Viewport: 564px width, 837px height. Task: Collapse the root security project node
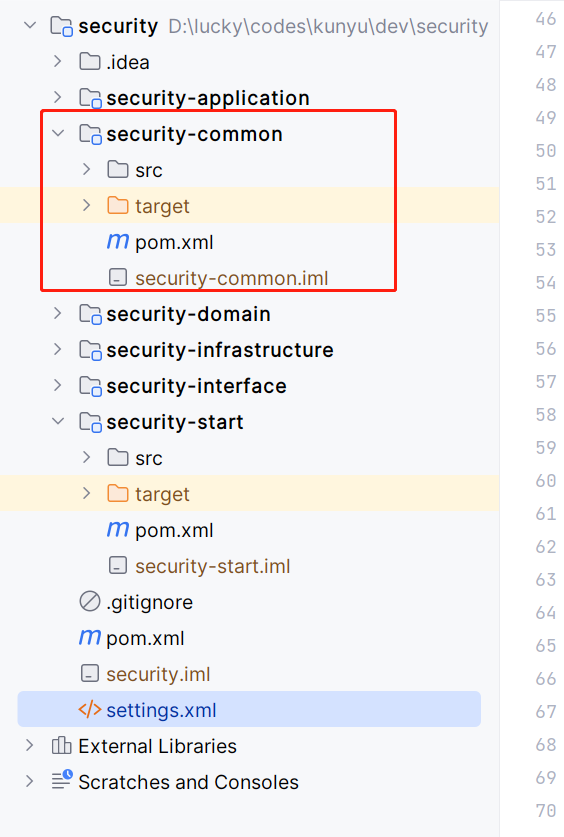(30, 25)
